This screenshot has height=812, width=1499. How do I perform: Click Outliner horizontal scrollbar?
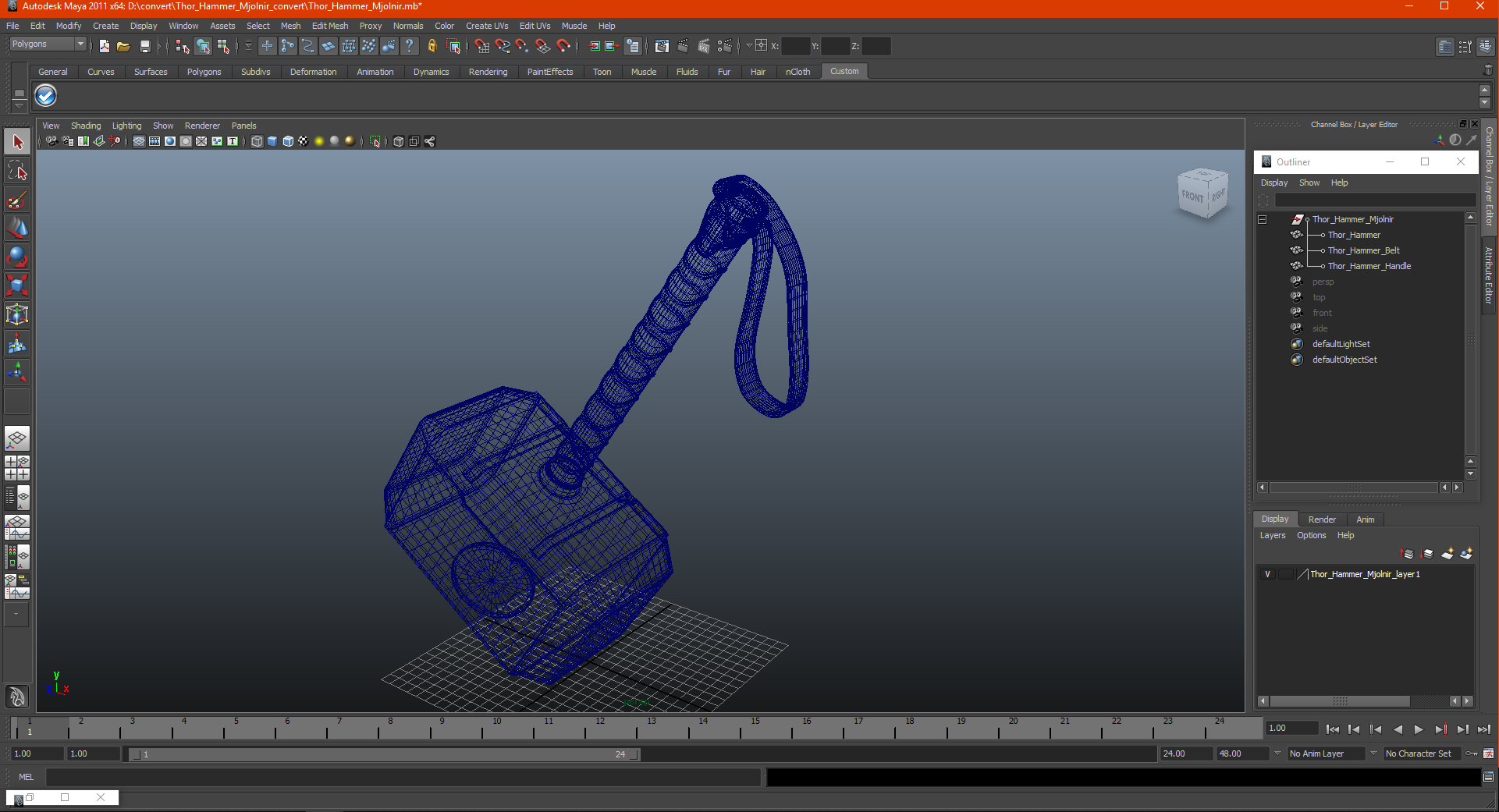click(1354, 488)
